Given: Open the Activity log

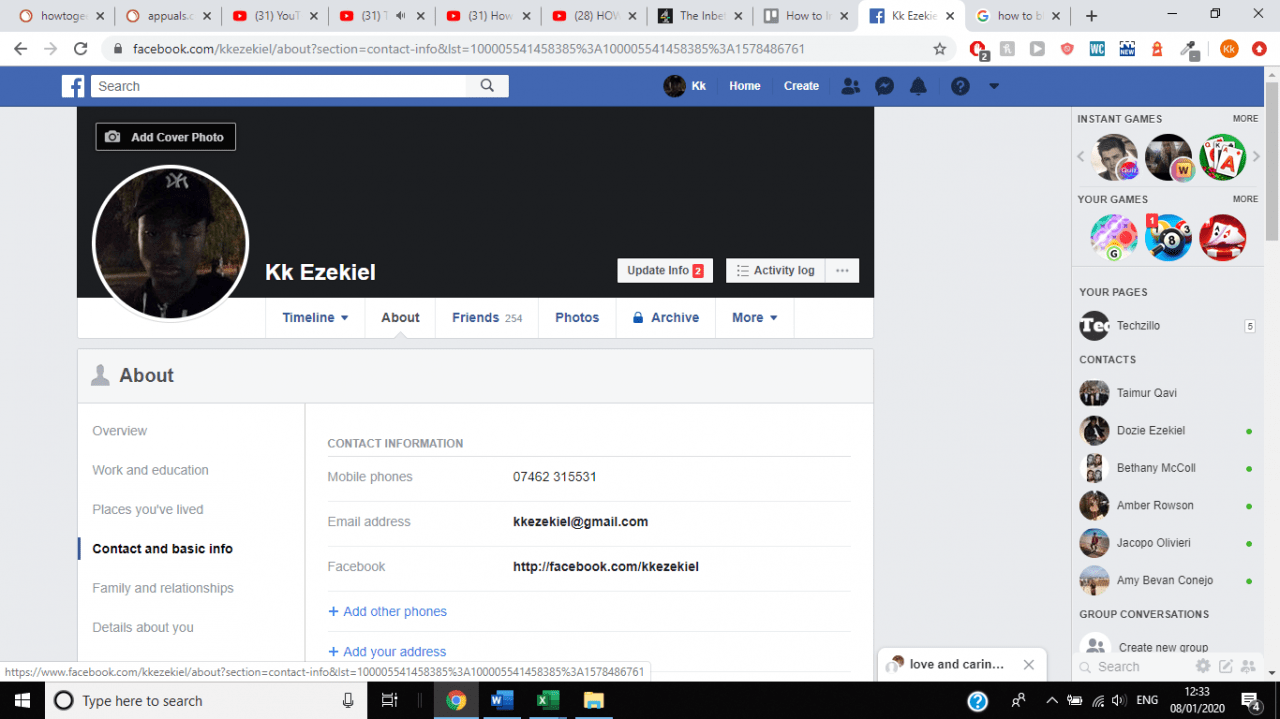Looking at the screenshot, I should pyautogui.click(x=775, y=270).
